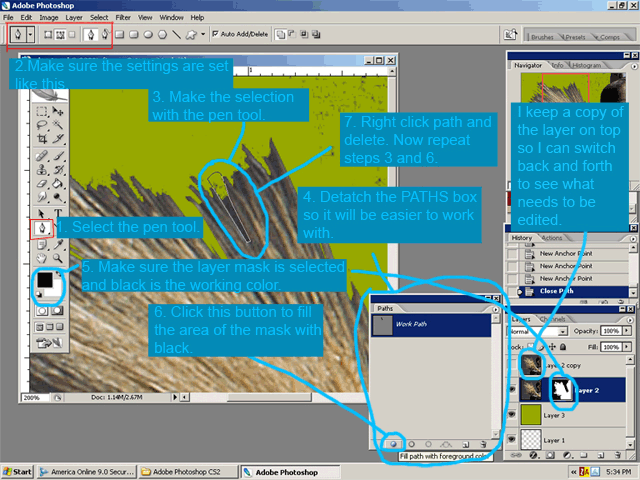Hide Layer 1 using eye icon

512,440
